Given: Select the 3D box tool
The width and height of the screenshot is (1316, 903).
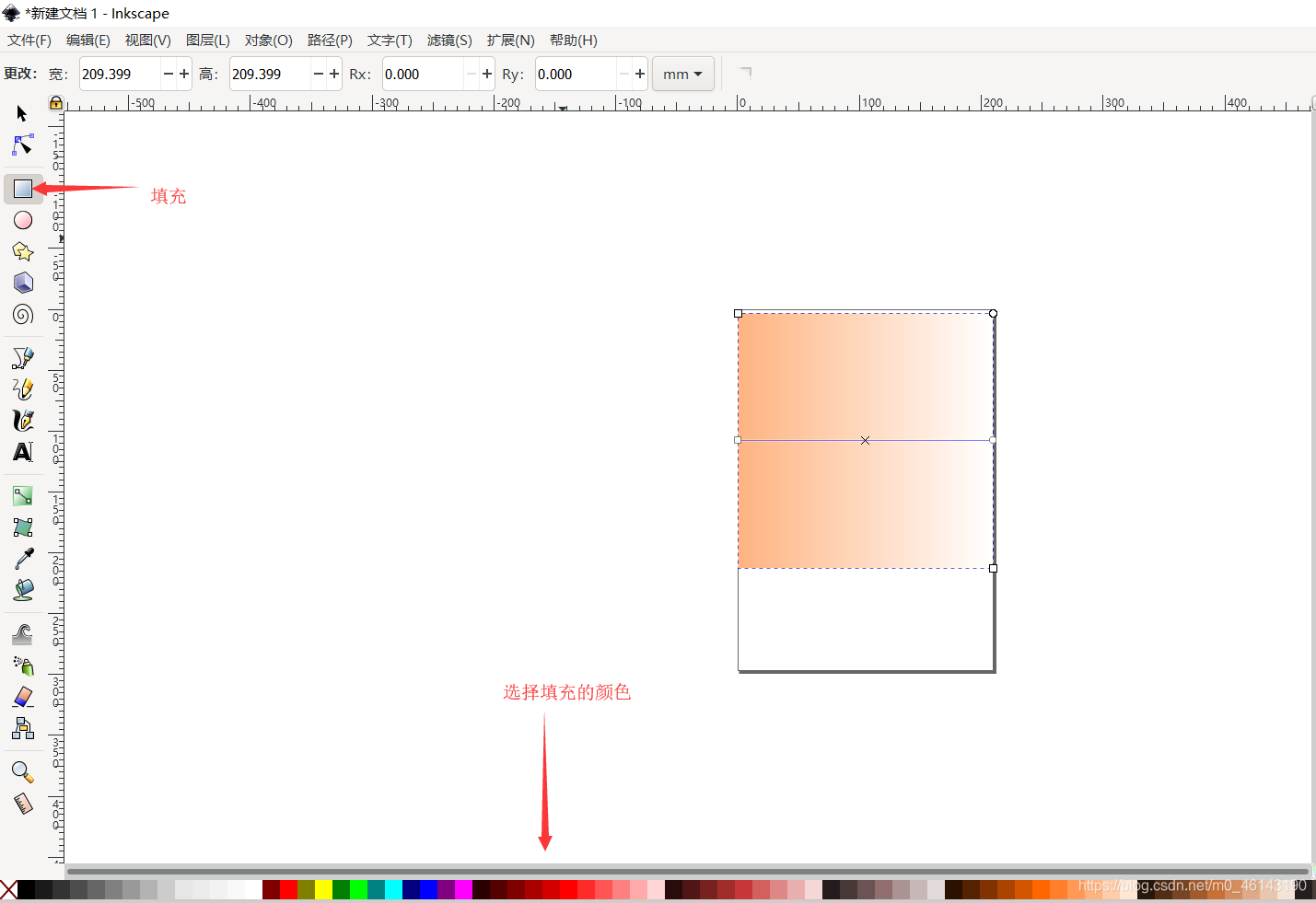Looking at the screenshot, I should [23, 283].
